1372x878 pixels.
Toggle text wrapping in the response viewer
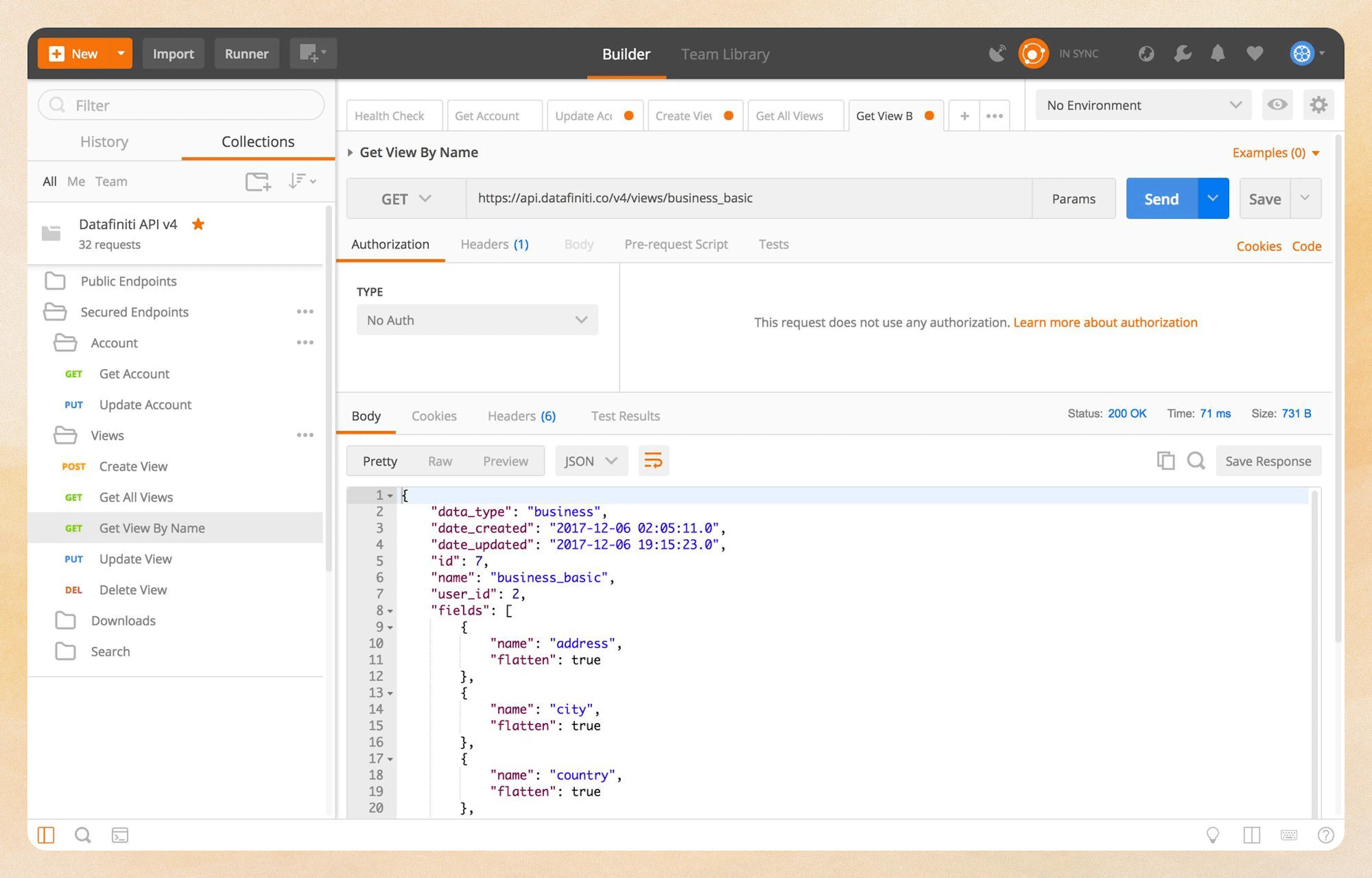click(653, 461)
